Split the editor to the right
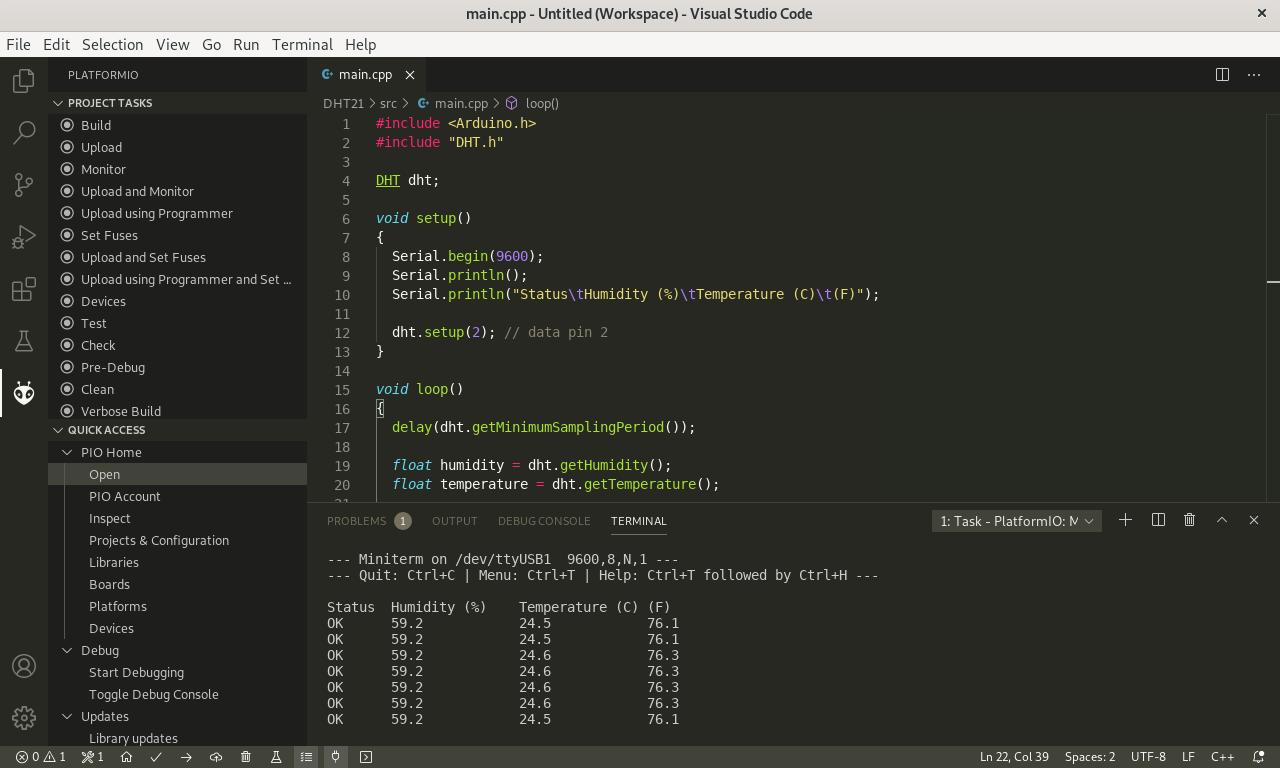 [1222, 74]
